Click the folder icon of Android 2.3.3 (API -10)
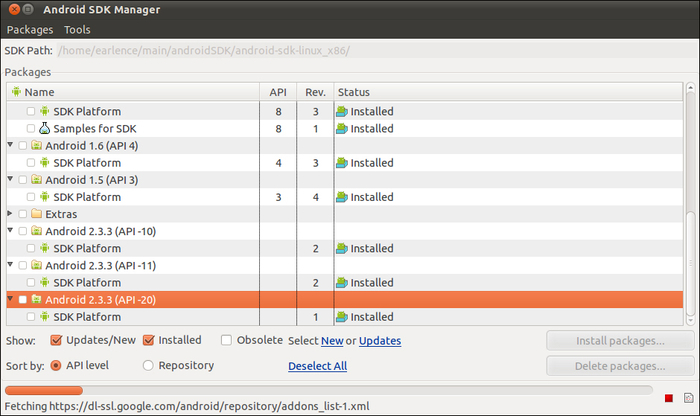 point(37,231)
